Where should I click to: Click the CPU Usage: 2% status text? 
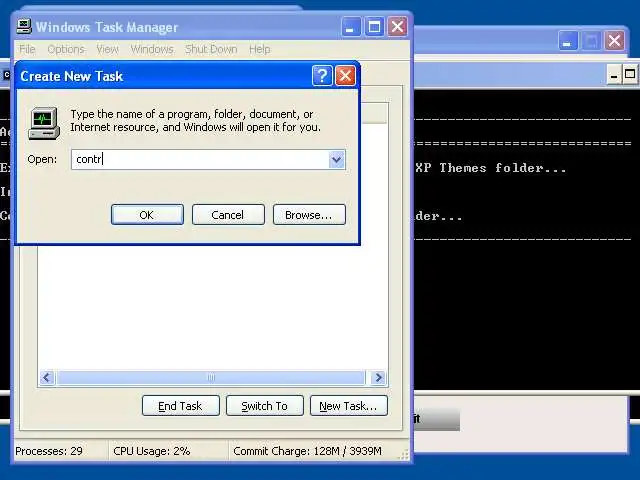(x=152, y=451)
